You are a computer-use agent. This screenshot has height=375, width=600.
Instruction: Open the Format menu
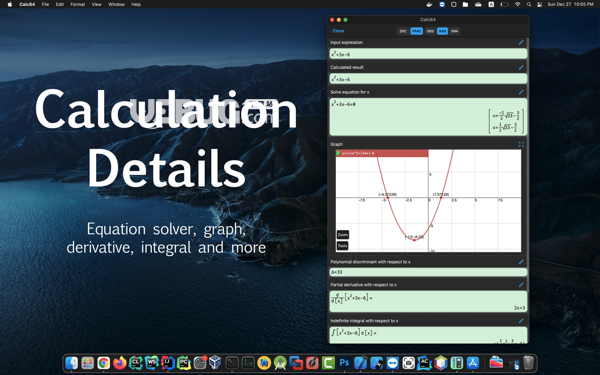coord(78,4)
